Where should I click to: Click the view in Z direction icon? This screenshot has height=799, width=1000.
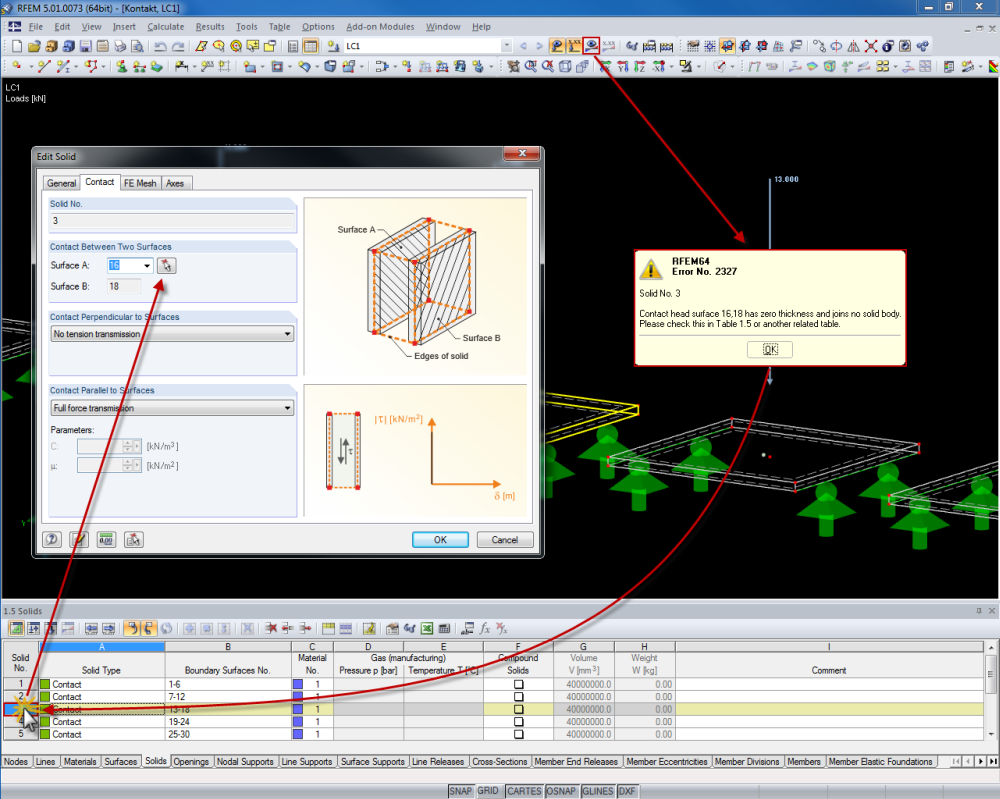pos(640,66)
